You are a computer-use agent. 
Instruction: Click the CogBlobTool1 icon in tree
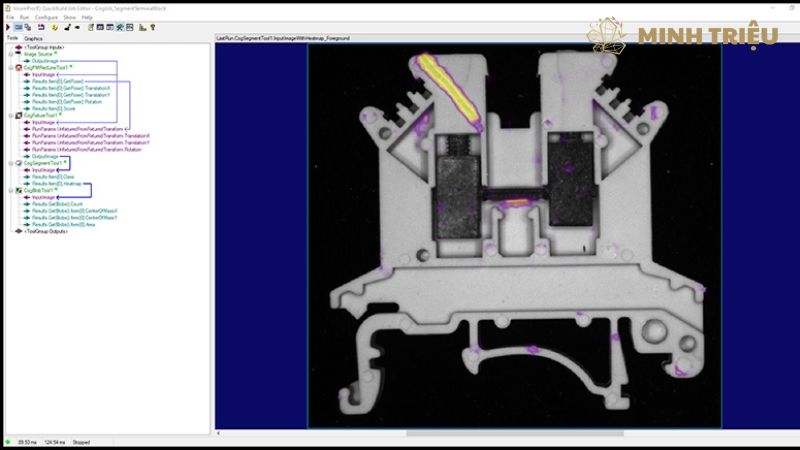(x=19, y=190)
